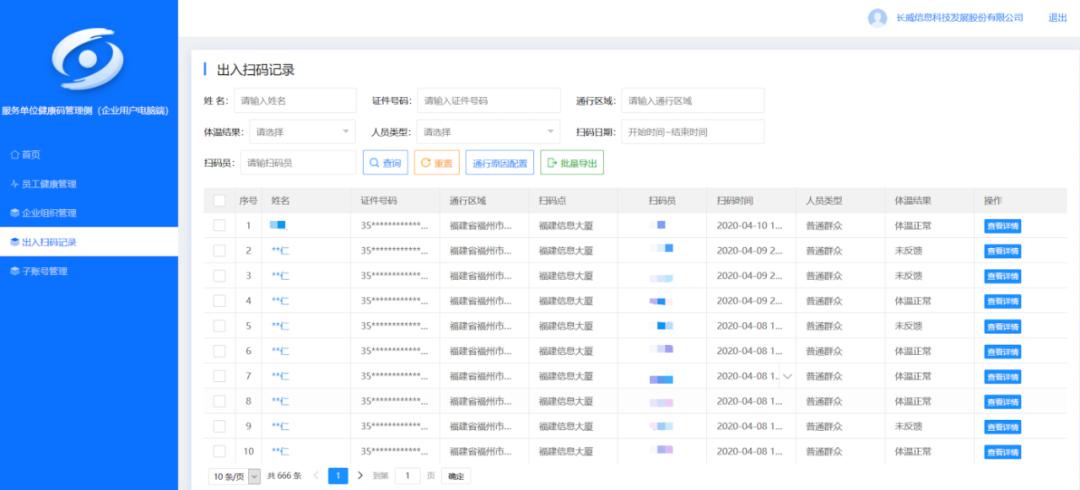Image resolution: width=1080 pixels, height=490 pixels.
Task: Click the 体温结果 column header
Action: pos(913,201)
